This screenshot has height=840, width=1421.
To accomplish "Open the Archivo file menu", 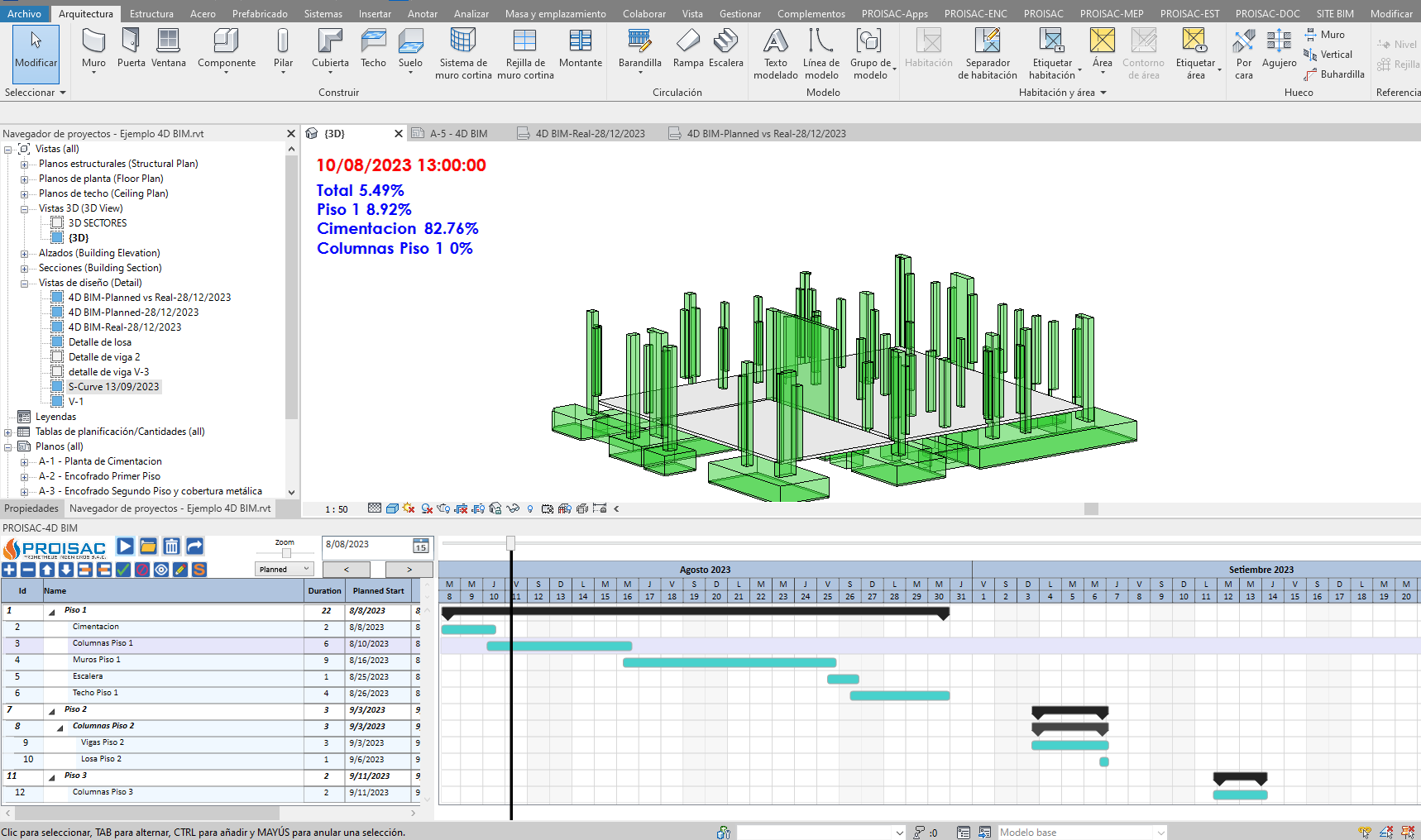I will [24, 13].
